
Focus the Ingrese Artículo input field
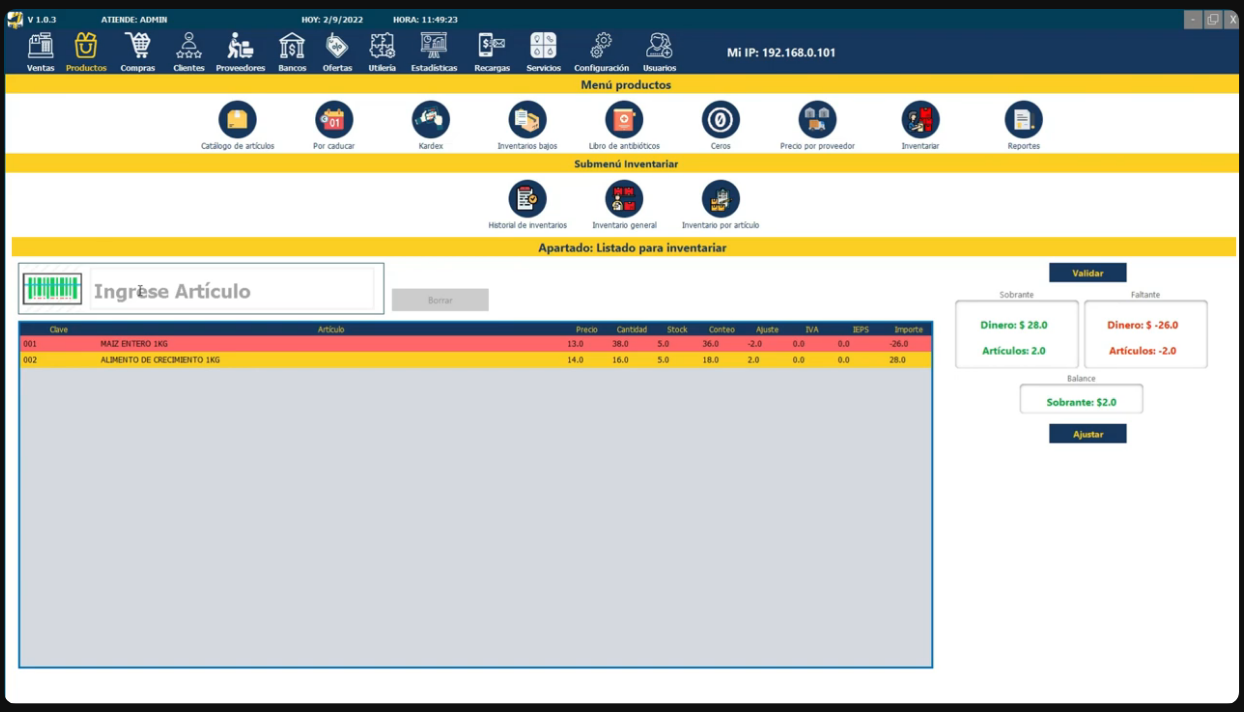tap(232, 291)
